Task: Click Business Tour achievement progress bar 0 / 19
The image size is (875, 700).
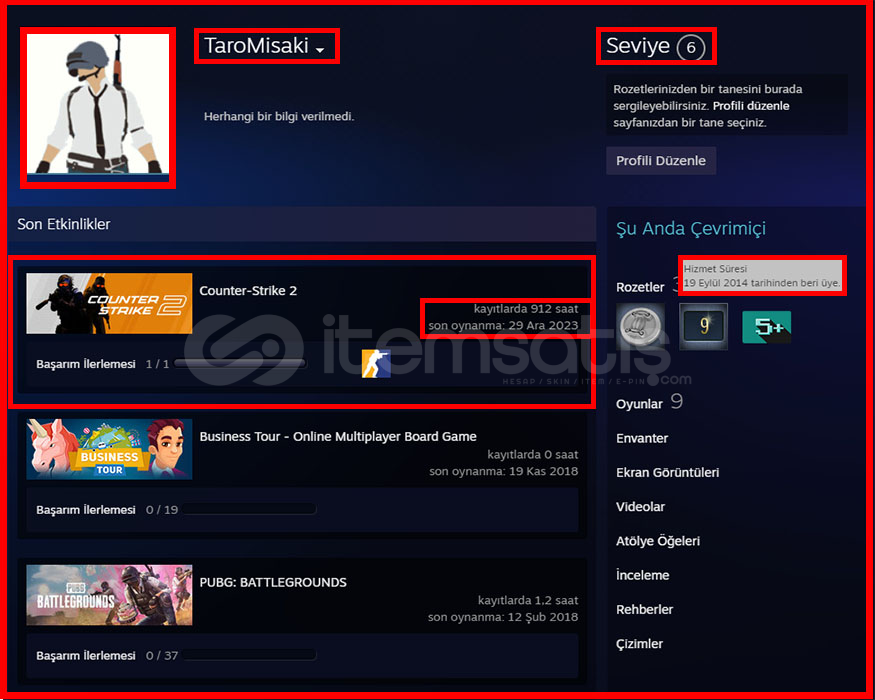Action: coord(249,510)
